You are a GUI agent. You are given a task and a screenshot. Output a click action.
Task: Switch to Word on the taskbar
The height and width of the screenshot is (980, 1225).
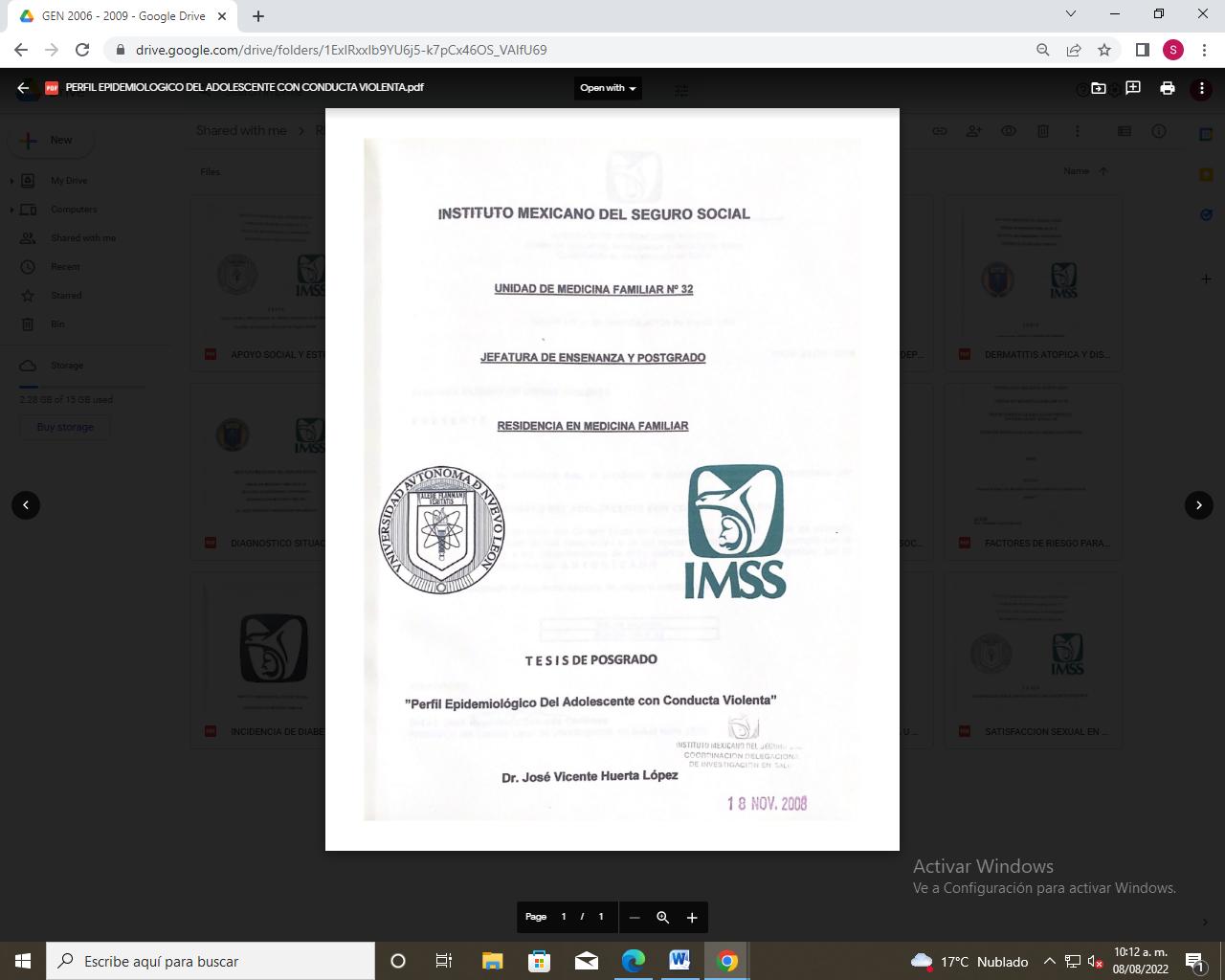679,961
